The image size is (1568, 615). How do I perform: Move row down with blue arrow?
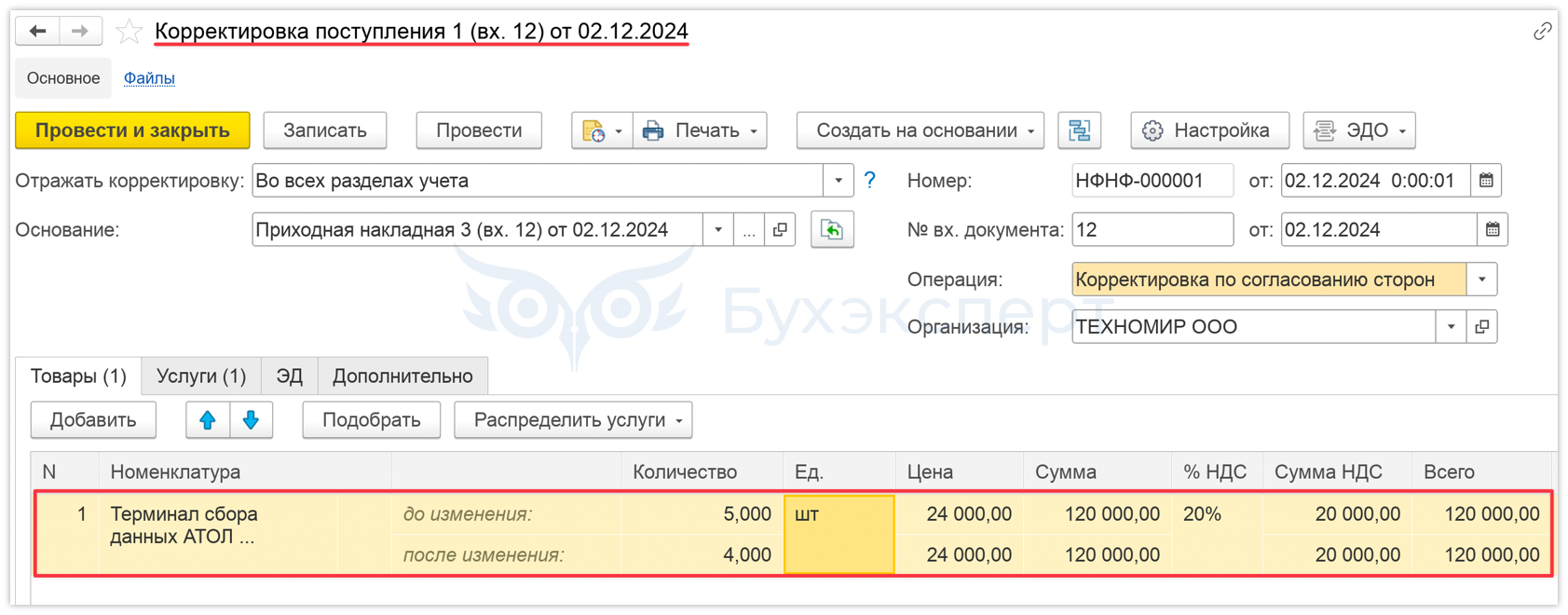pyautogui.click(x=251, y=420)
